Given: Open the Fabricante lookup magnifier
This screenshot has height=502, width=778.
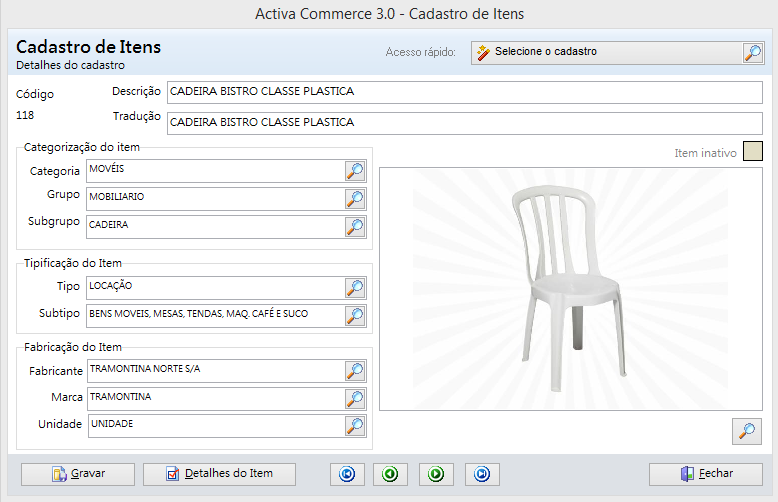Looking at the screenshot, I should 355,371.
